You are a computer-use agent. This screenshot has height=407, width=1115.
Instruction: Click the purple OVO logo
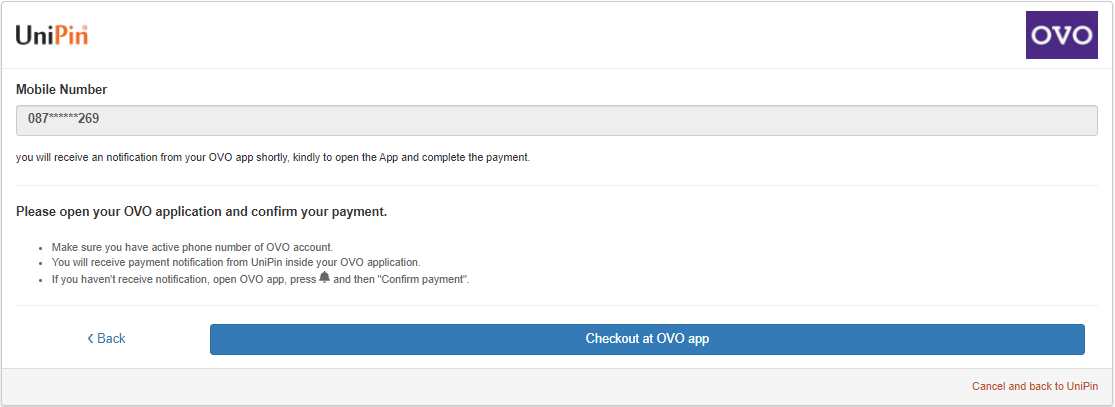pyautogui.click(x=1062, y=35)
